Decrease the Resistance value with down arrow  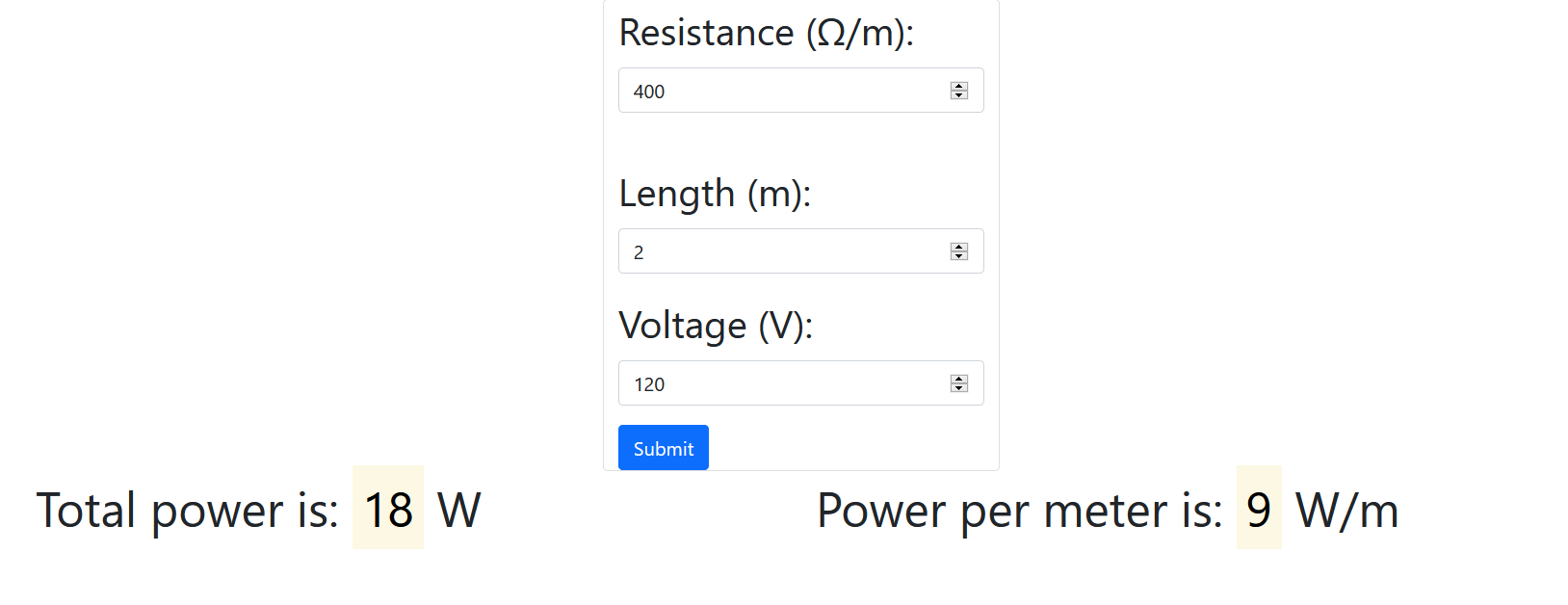pos(958,95)
